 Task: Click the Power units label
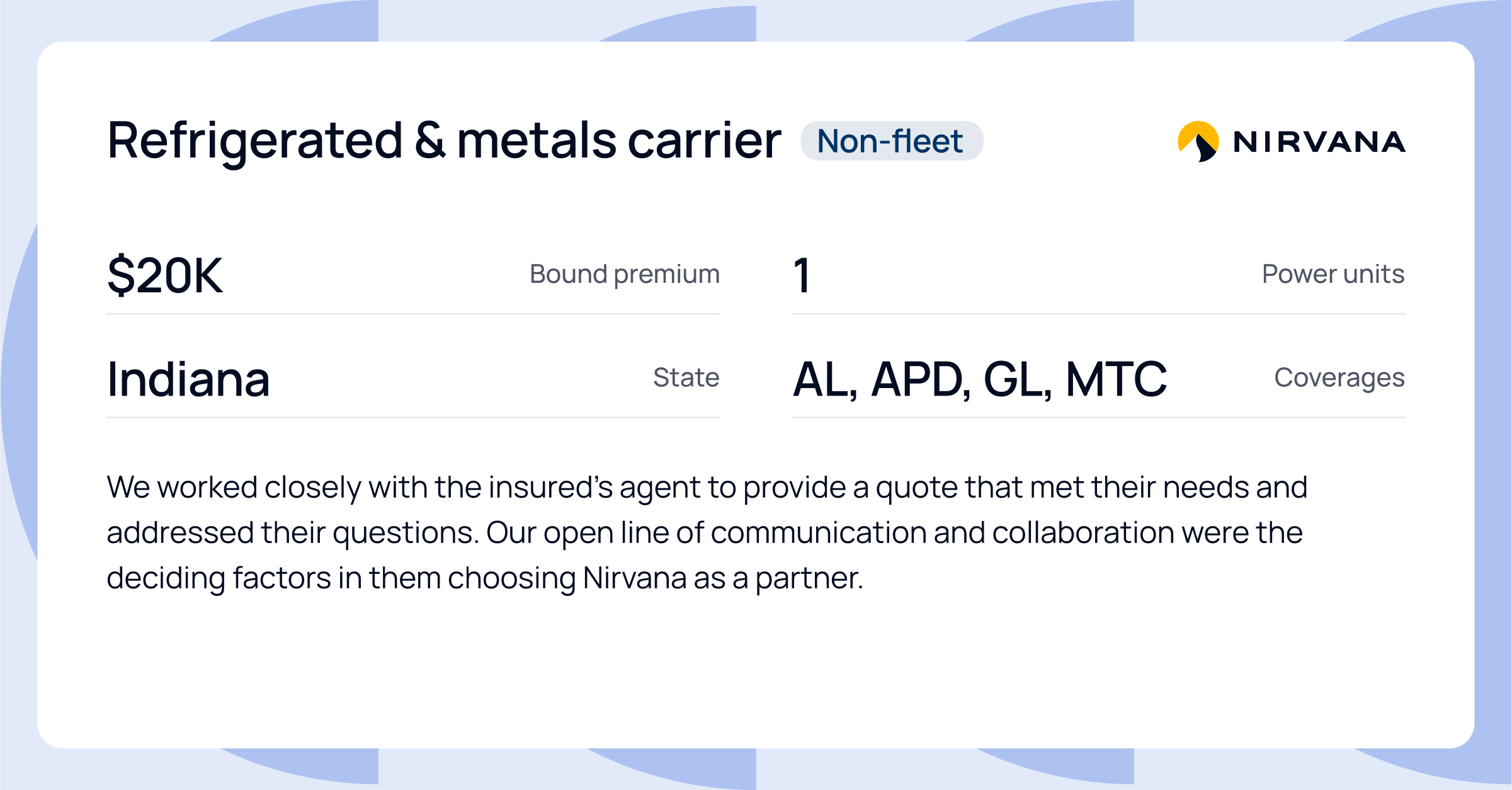click(x=1333, y=274)
